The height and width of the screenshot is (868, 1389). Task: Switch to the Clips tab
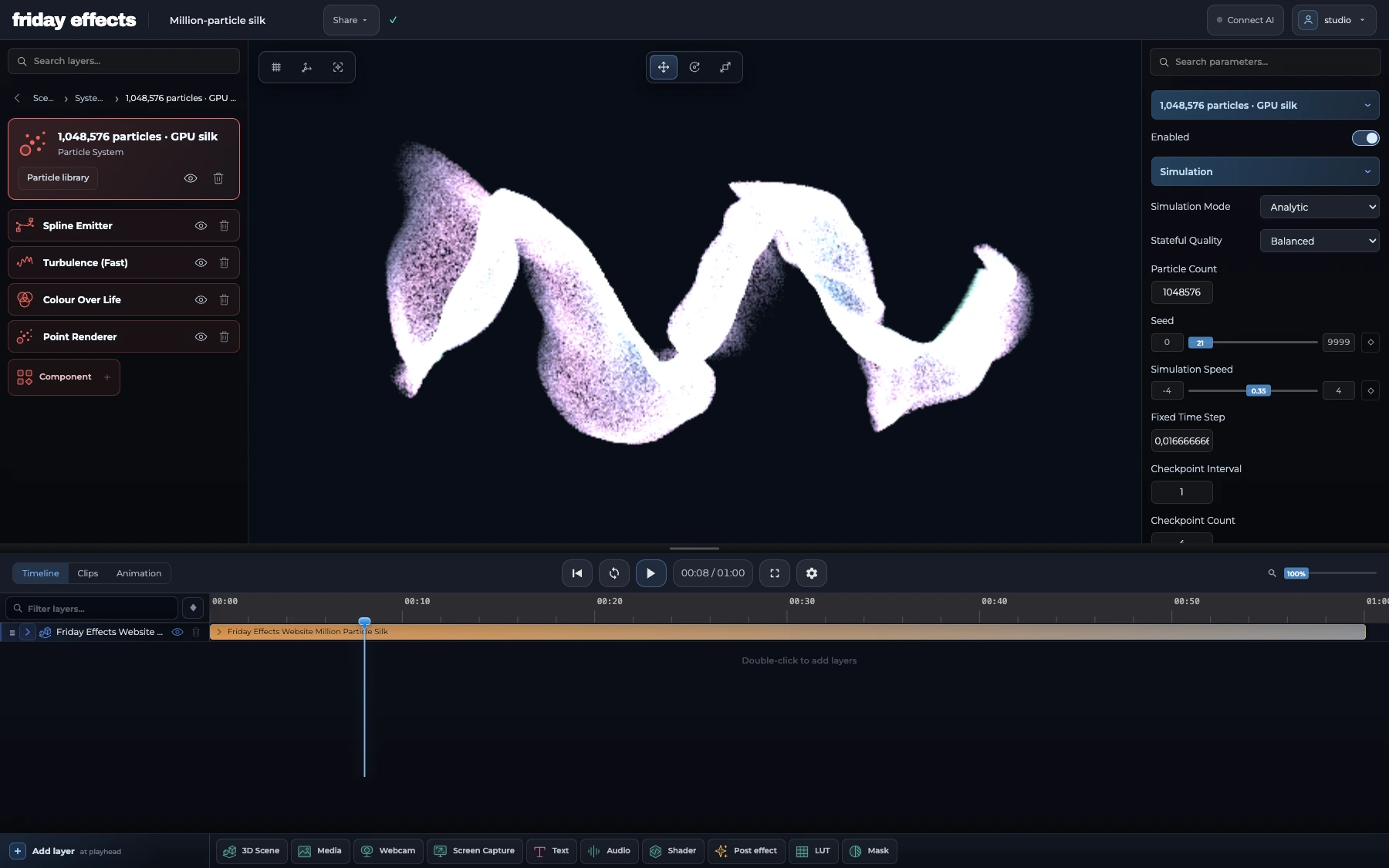[88, 573]
